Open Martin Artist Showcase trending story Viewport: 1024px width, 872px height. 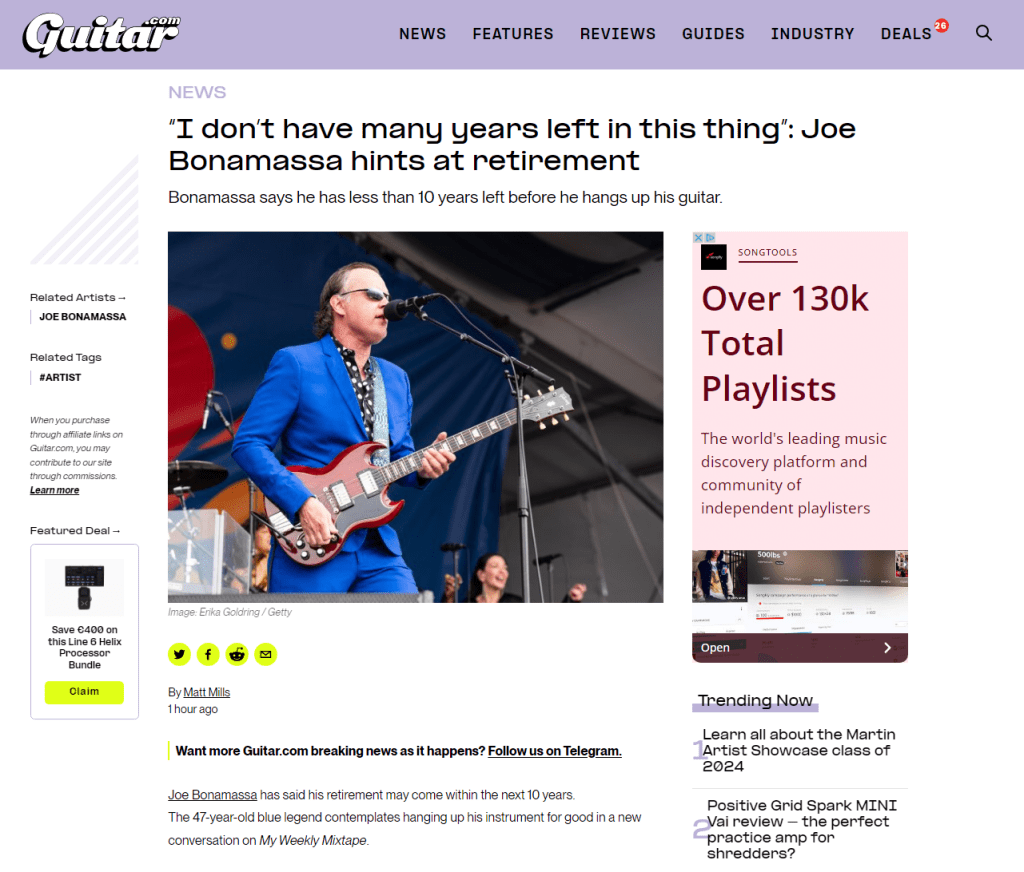pyautogui.click(x=799, y=750)
